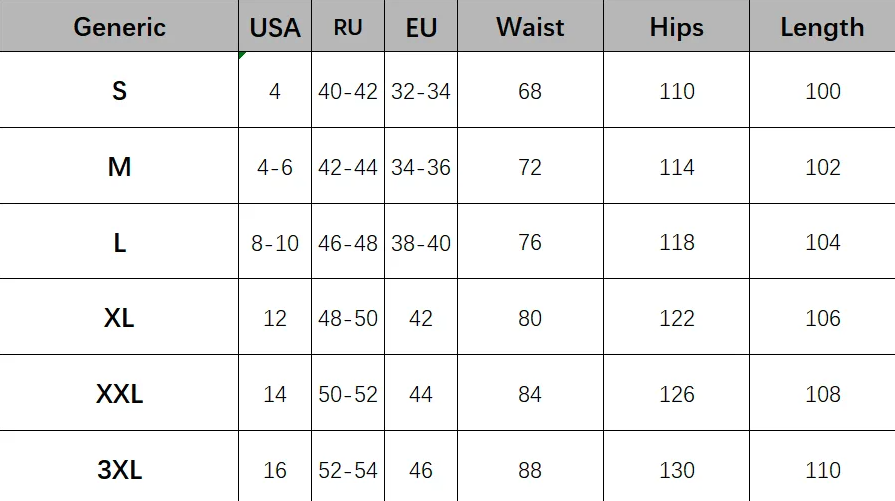Select the waist value 76 cell
This screenshot has height=501, width=895.
tap(530, 243)
